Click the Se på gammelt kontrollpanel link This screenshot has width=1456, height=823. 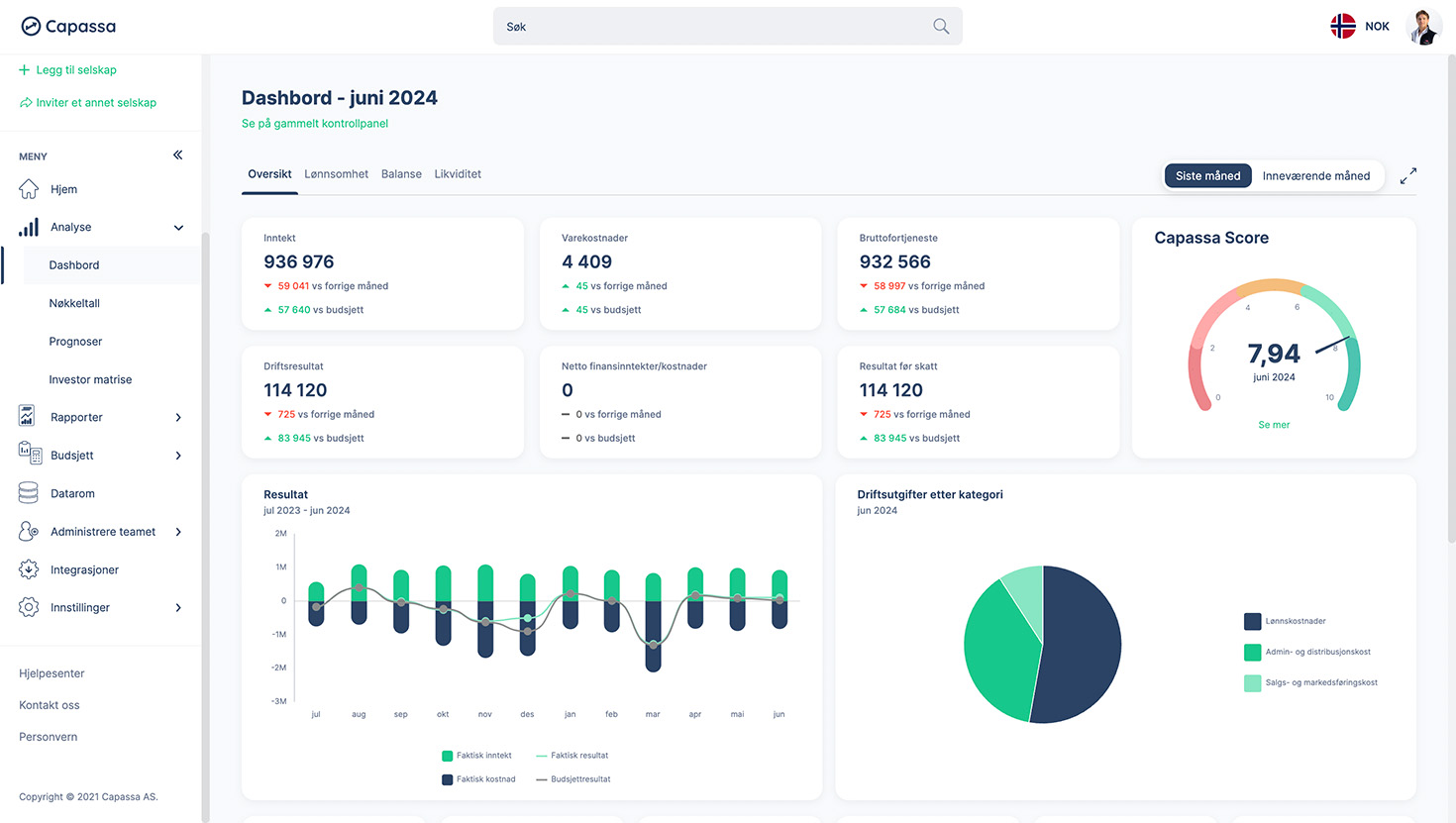(315, 124)
